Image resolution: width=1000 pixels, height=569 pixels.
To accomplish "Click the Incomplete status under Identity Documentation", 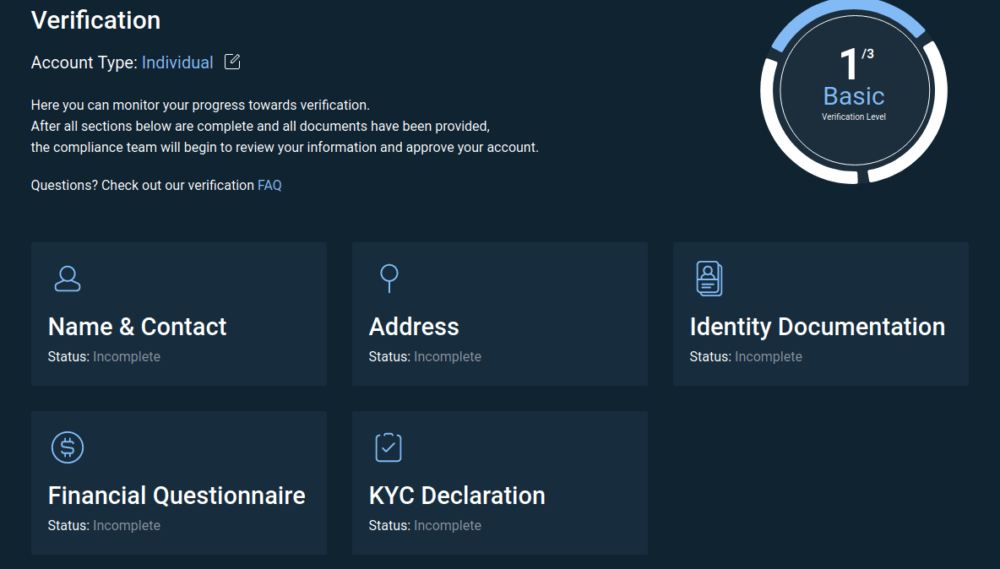I will pos(768,357).
